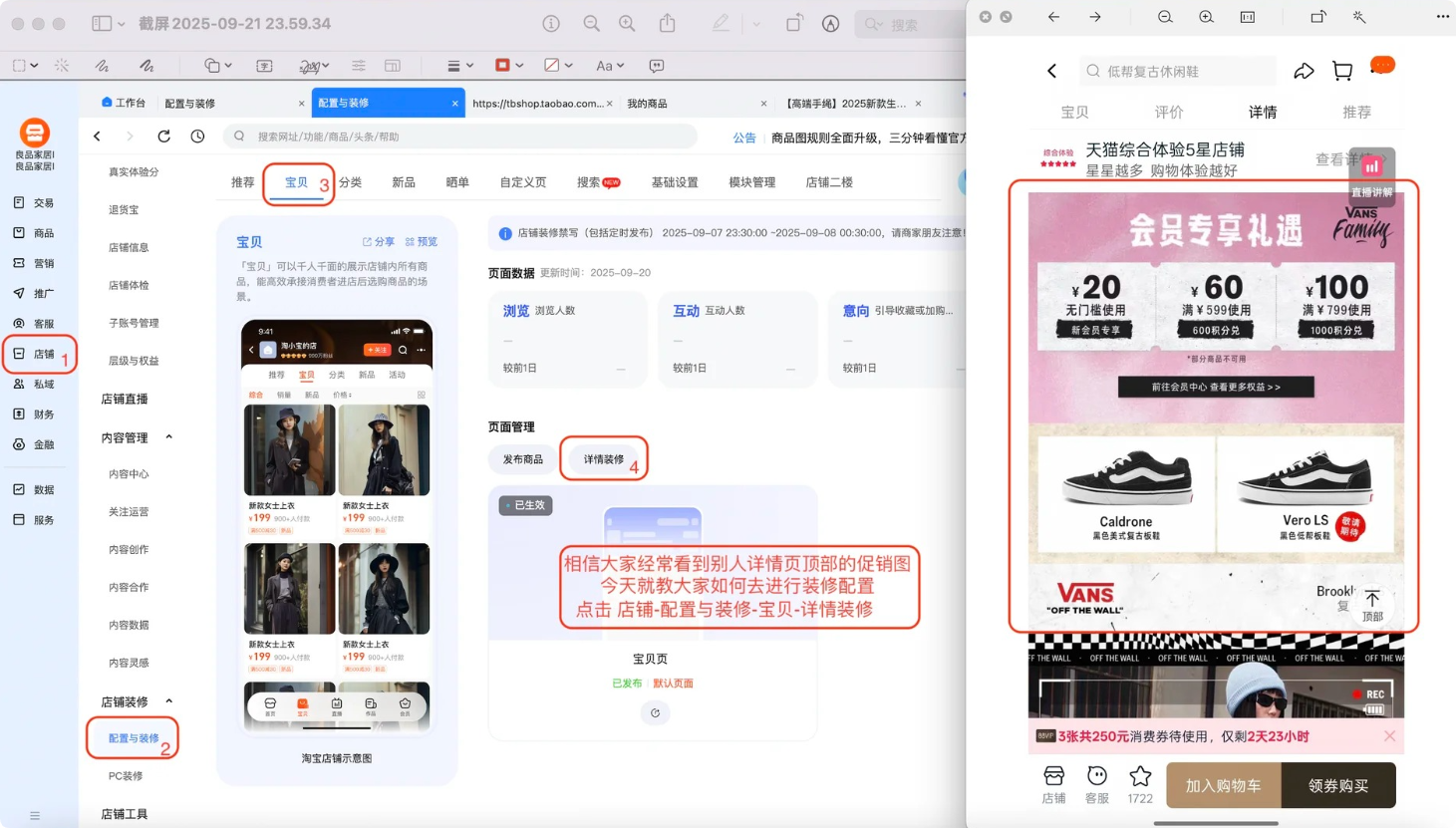Insert a text box with the Text tool
This screenshot has width=1456, height=828.
[264, 66]
